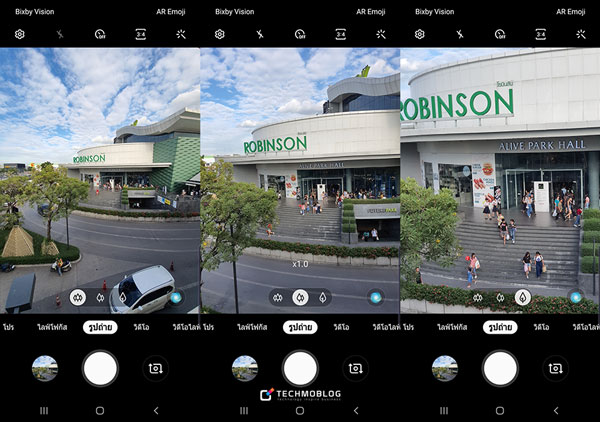Viewport: 600px width, 422px height.
Task: Open gallery thumbnail in zoomed-in telephoto screenshot
Action: point(445,368)
